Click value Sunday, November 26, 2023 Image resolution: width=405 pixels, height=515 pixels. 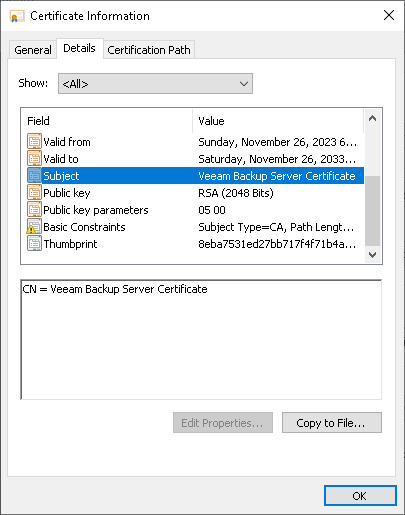277,142
